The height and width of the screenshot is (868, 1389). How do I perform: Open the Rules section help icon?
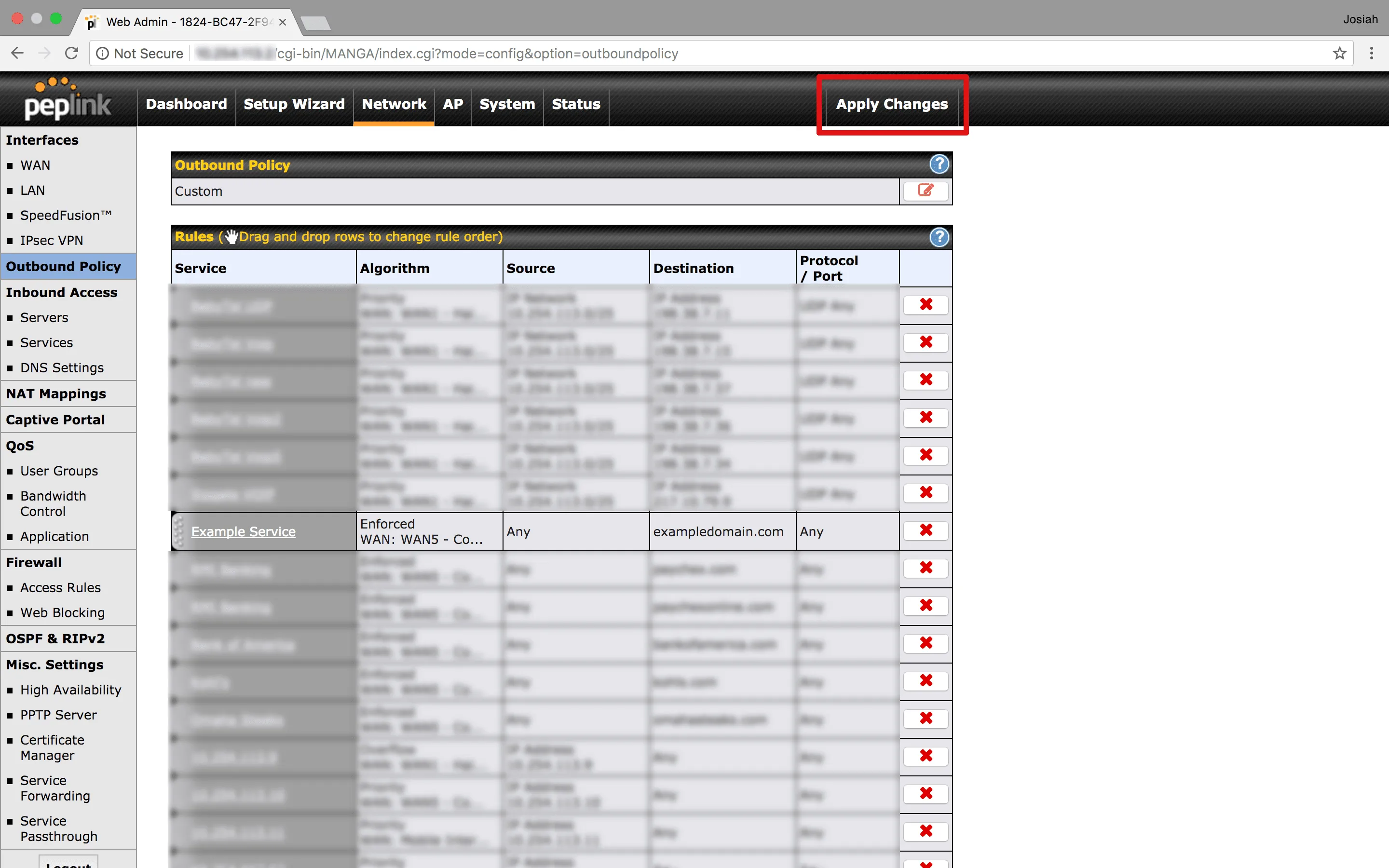939,237
